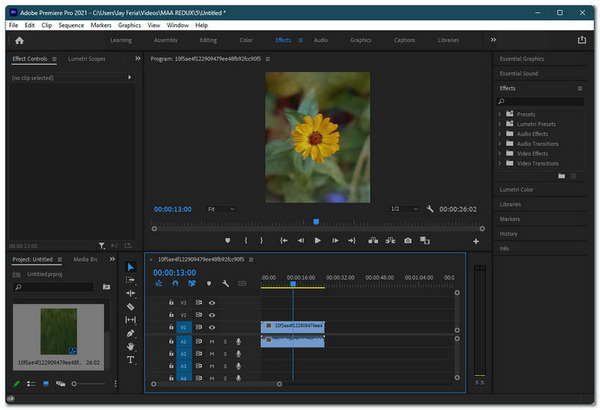Select the Ripple Edit tool
Viewport: 600px width, 410px height.
point(130,293)
